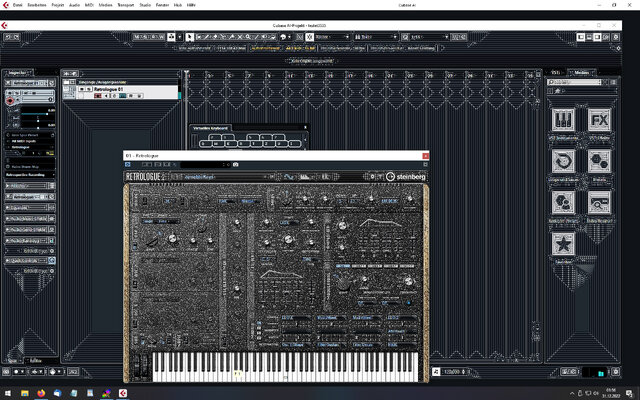The height and width of the screenshot is (400, 640).
Task: Select the Retrologue 01 track name
Action: point(108,89)
